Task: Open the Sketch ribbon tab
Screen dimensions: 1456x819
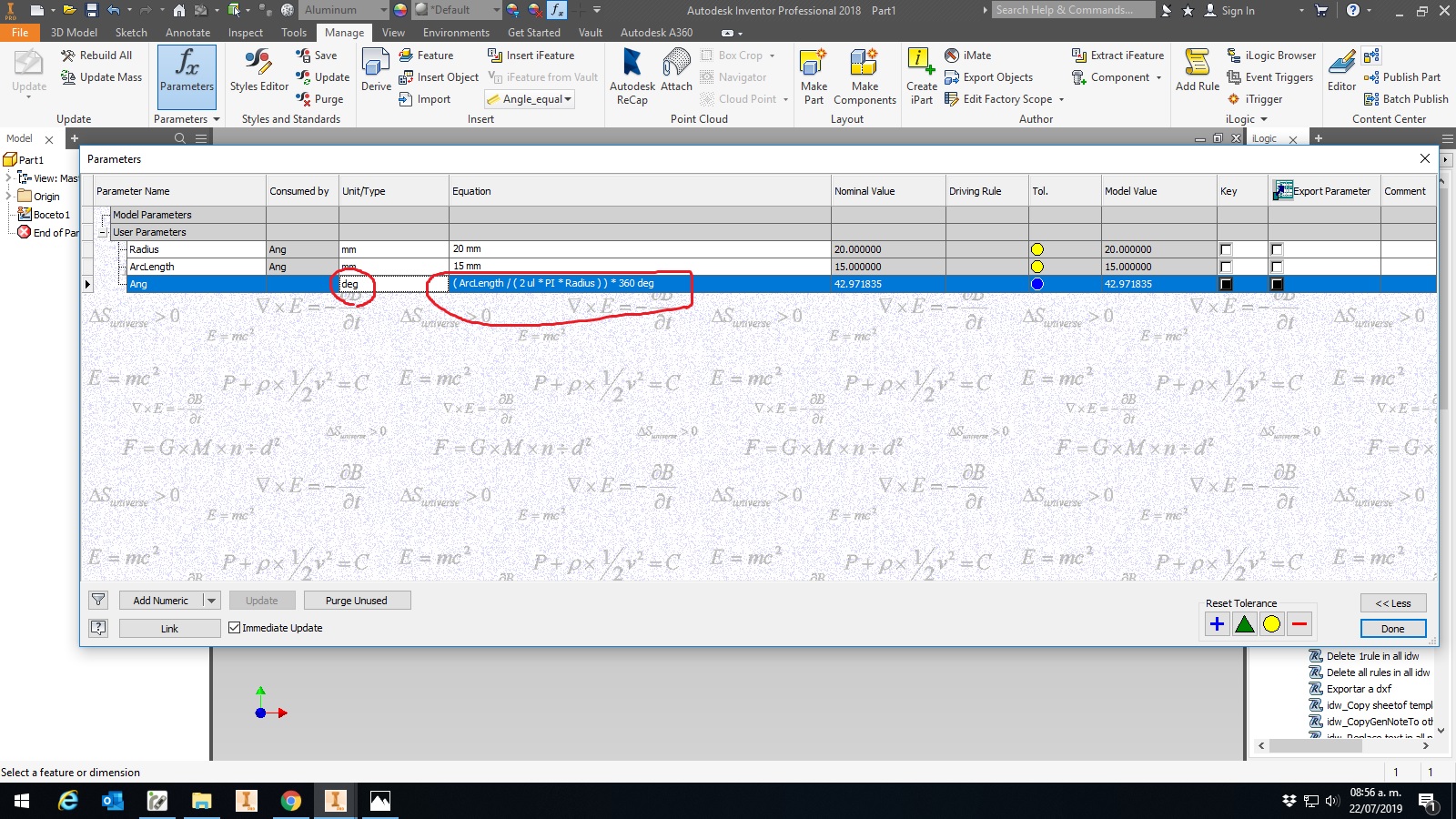Action: click(131, 32)
